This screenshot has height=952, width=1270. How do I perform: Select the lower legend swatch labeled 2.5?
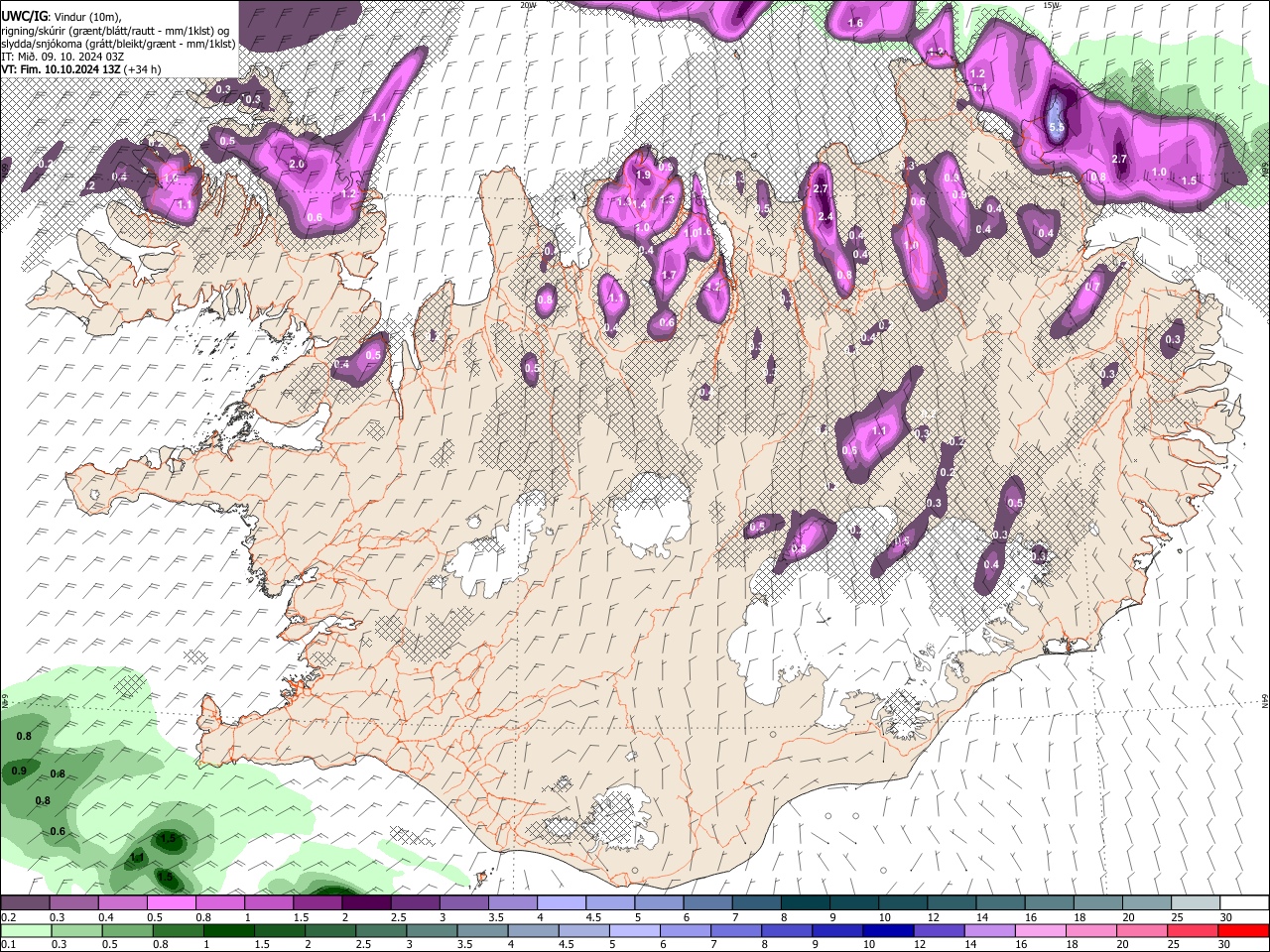tap(380, 931)
